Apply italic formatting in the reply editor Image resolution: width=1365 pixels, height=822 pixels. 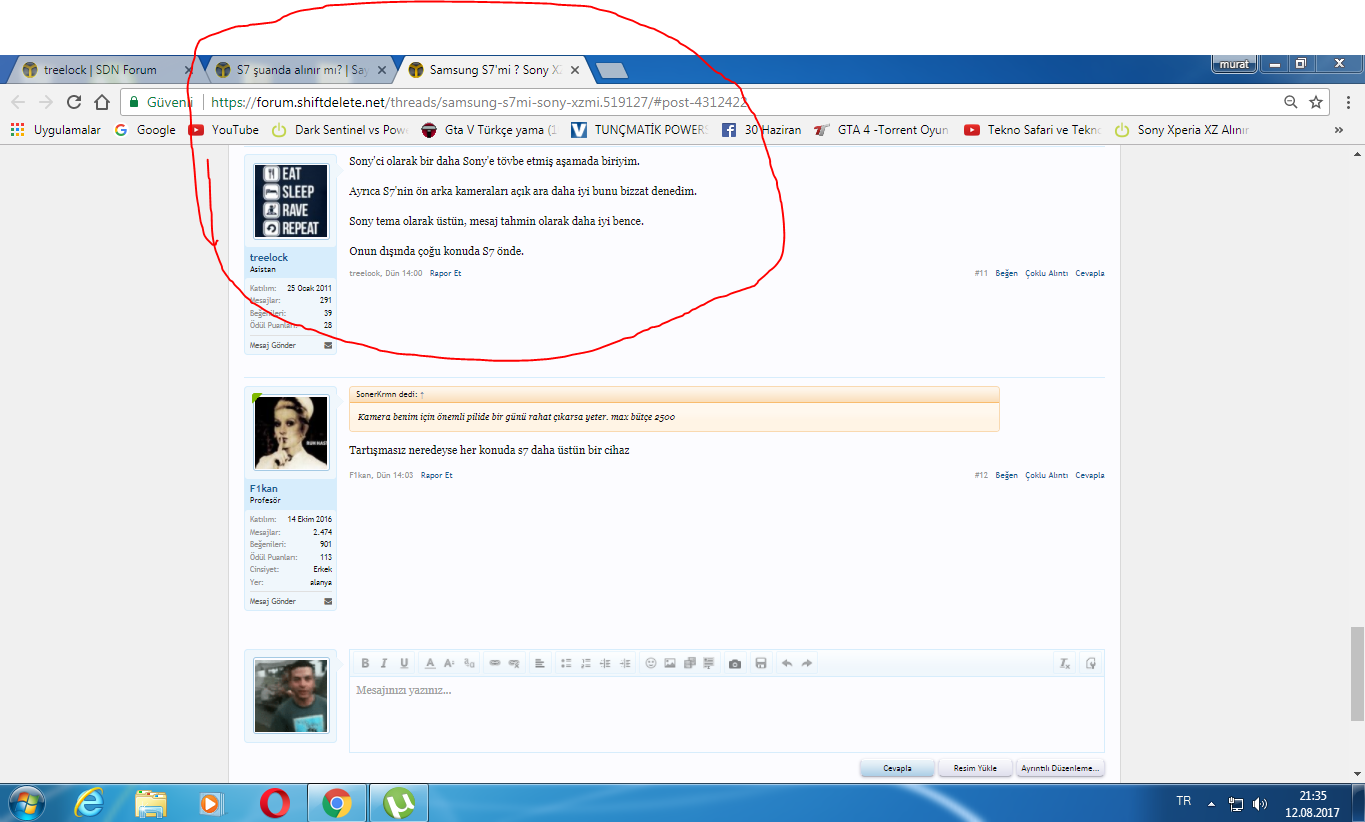pos(383,663)
